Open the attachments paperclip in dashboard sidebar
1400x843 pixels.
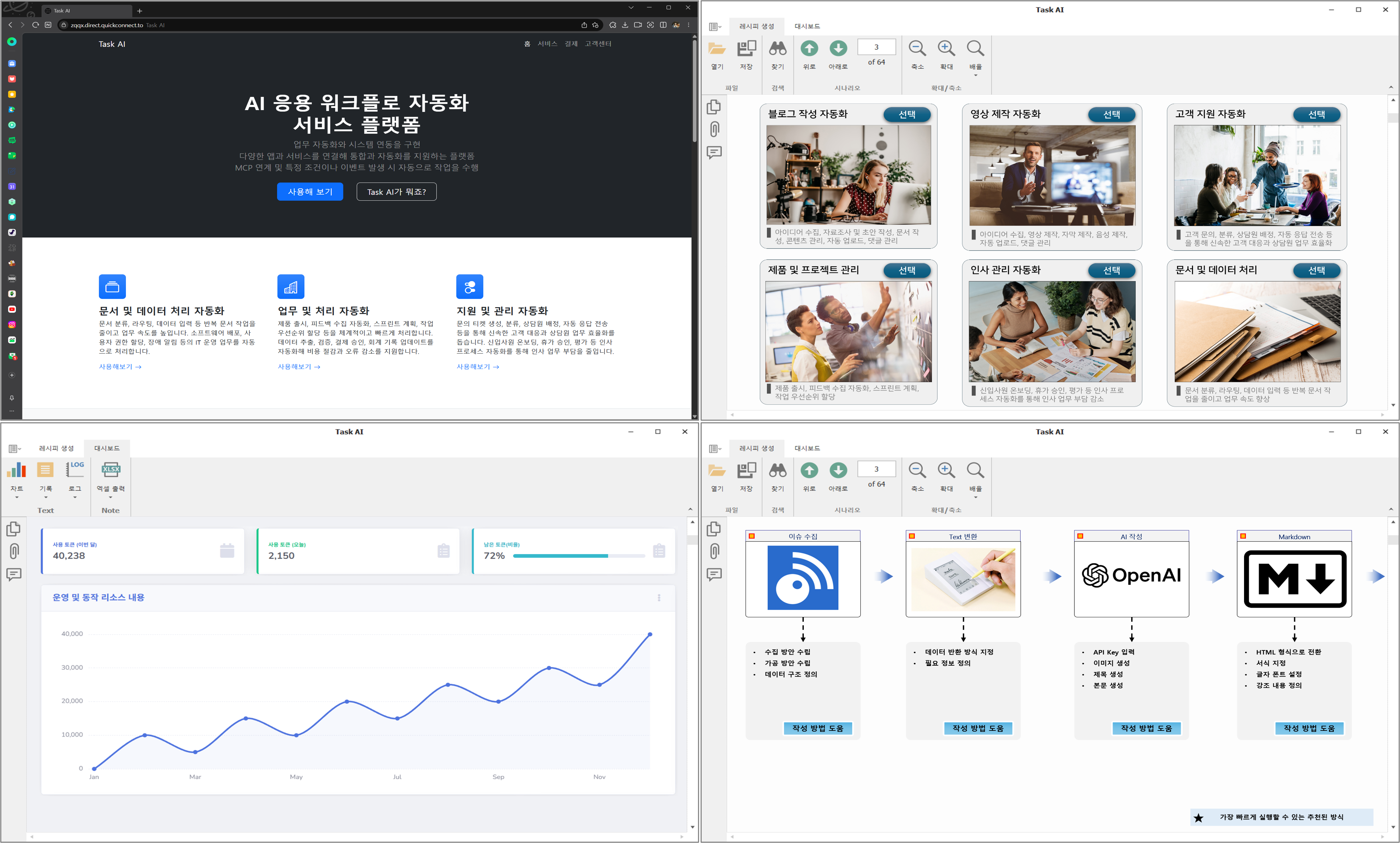pos(14,551)
